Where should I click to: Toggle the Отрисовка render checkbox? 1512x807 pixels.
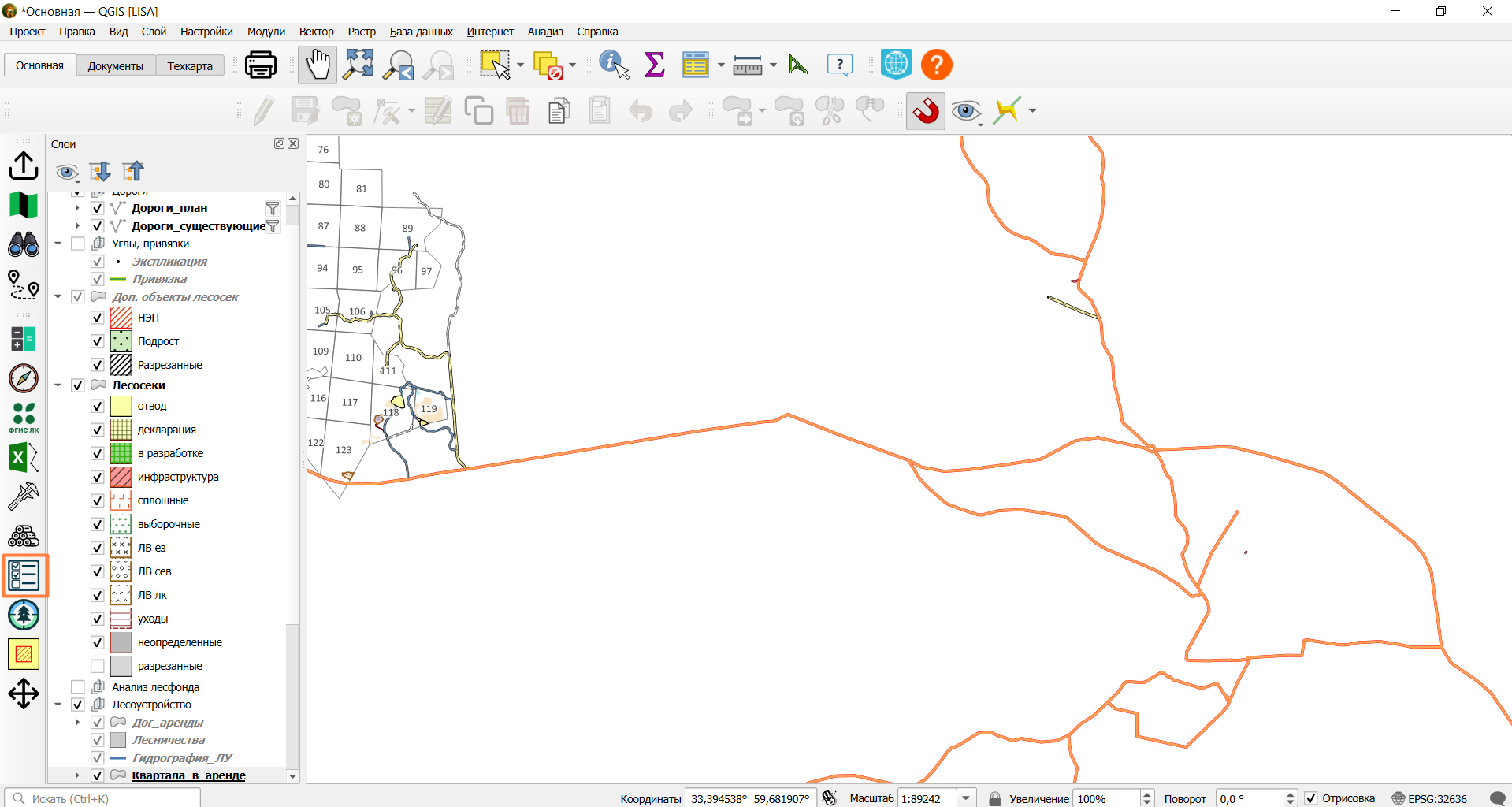click(x=1311, y=798)
